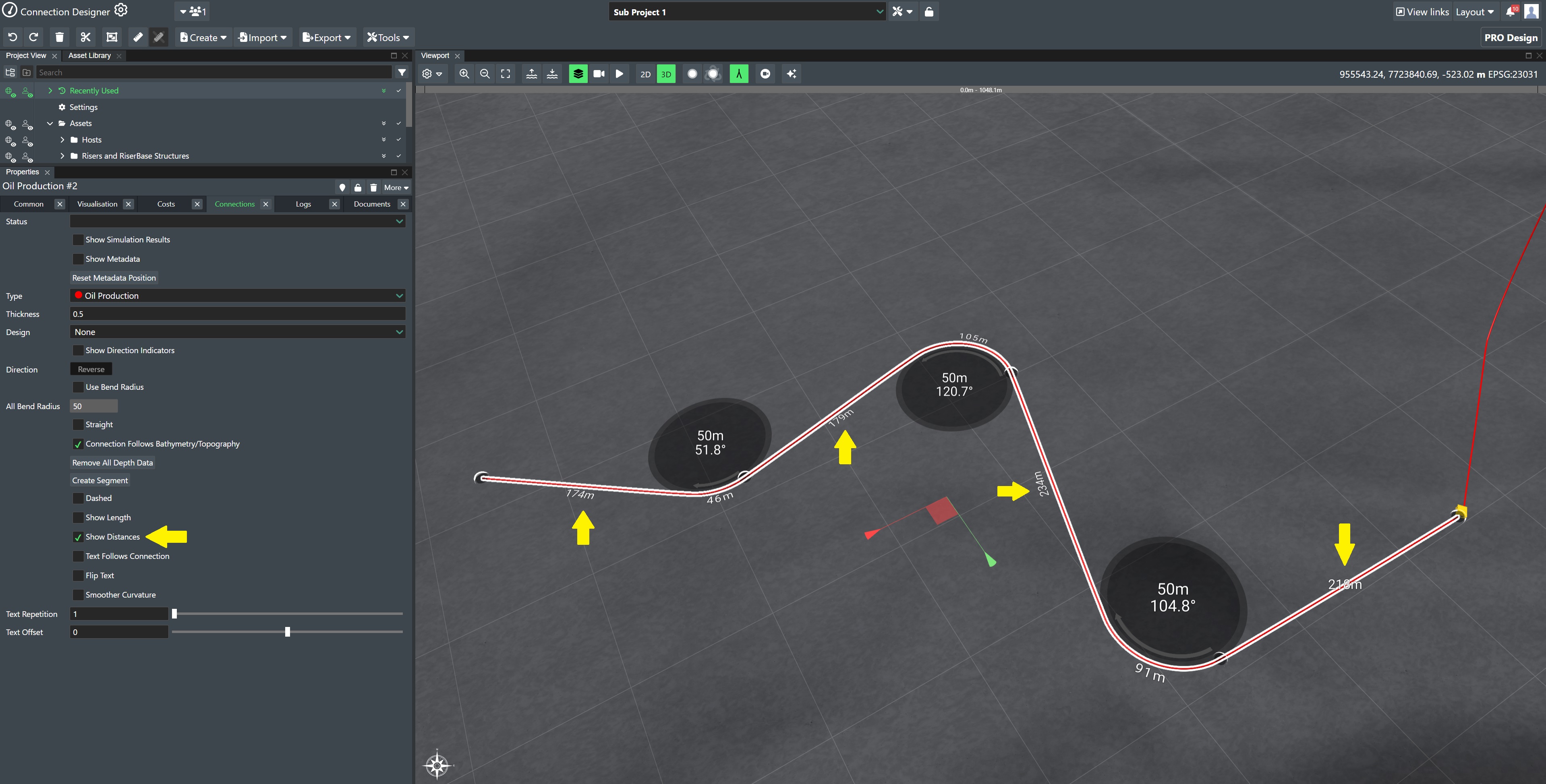Toggle the layers icon in the viewport toolbar

577,74
